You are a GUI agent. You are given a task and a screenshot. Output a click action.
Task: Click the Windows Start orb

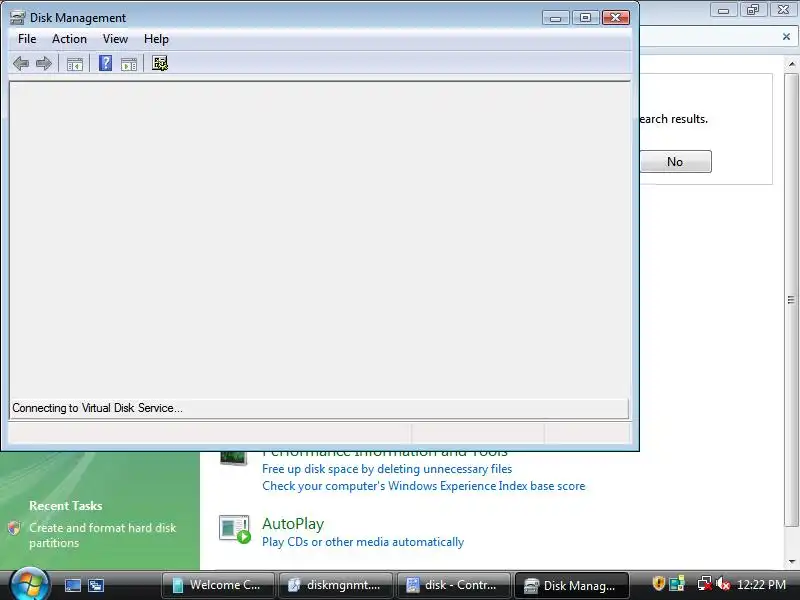[x=30, y=584]
